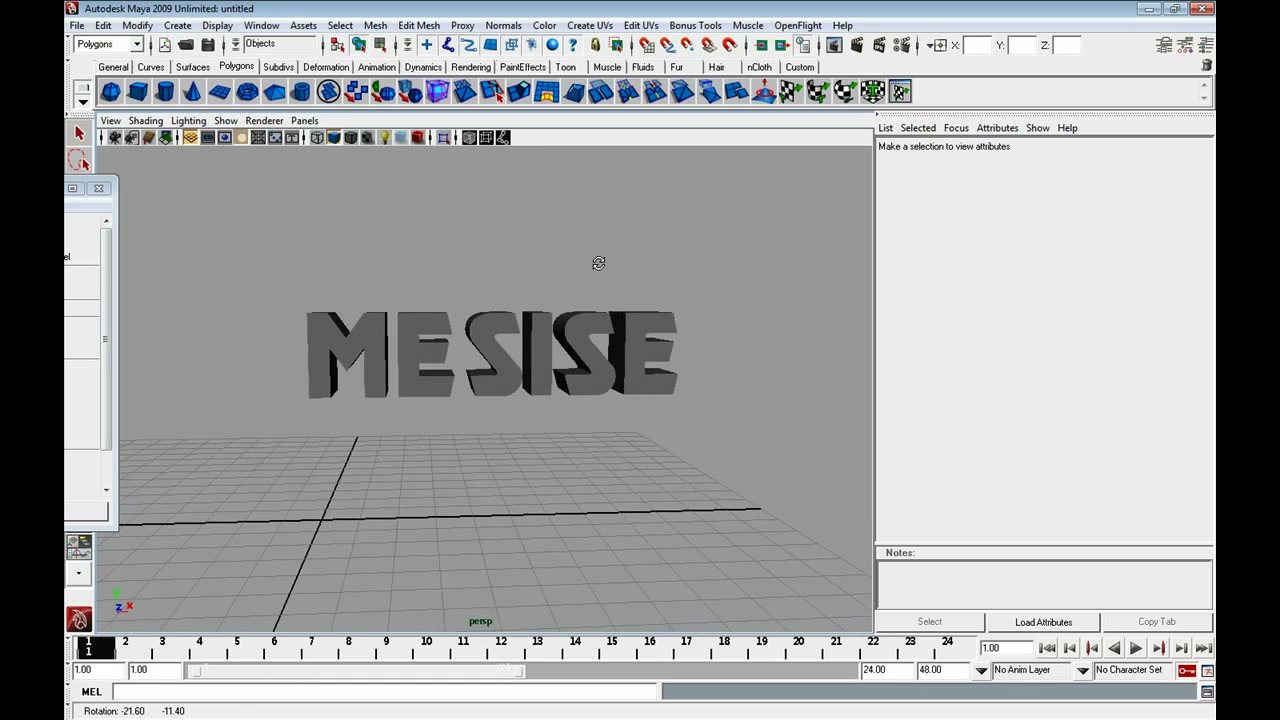
Task: Click the Notes text area
Action: point(1045,585)
